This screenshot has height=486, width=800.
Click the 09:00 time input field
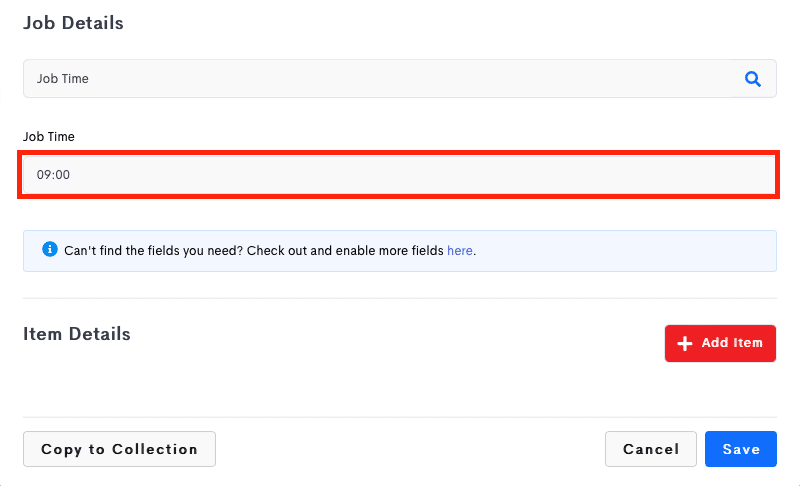tap(399, 175)
